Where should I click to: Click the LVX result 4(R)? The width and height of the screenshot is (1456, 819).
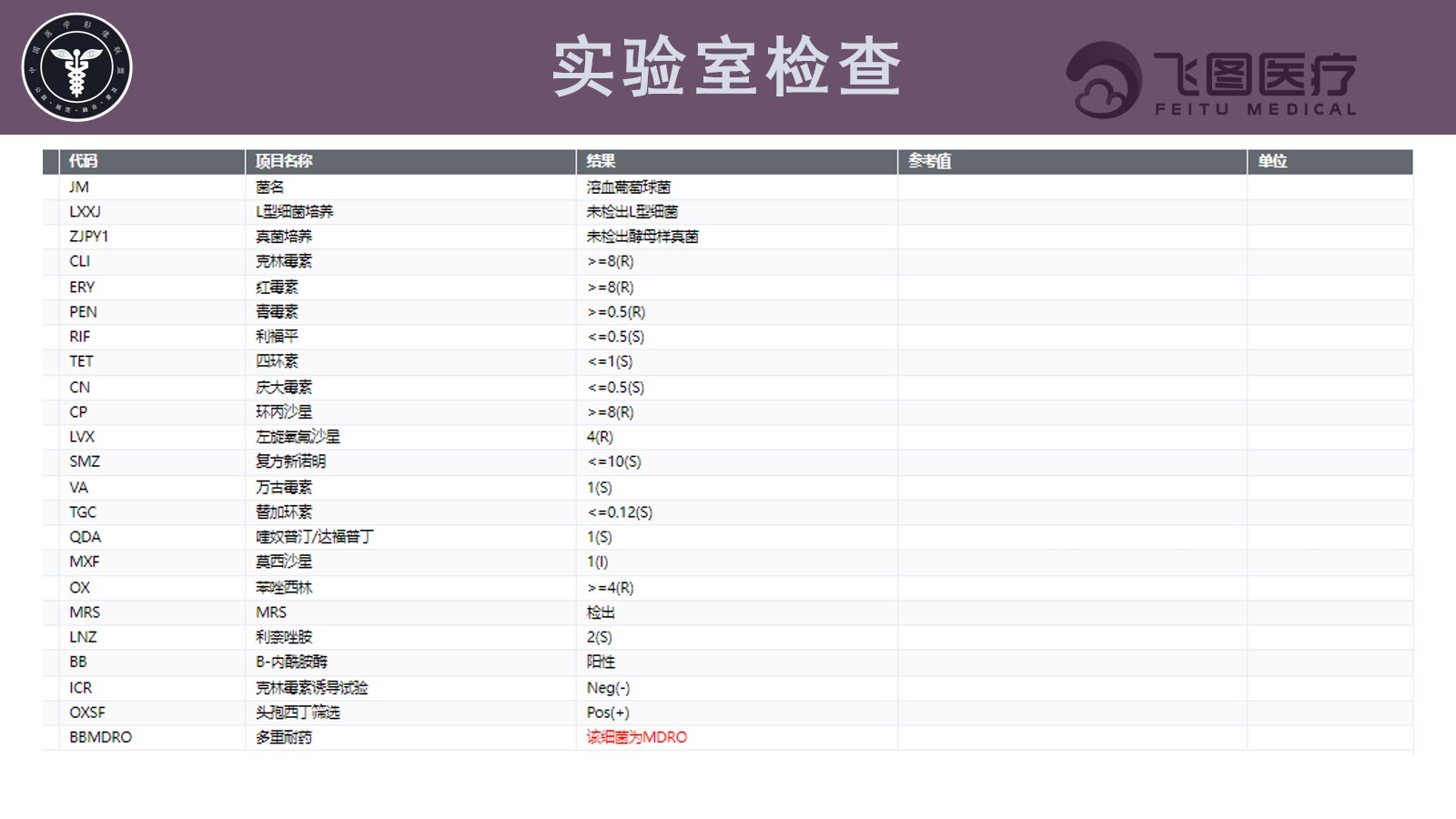600,437
